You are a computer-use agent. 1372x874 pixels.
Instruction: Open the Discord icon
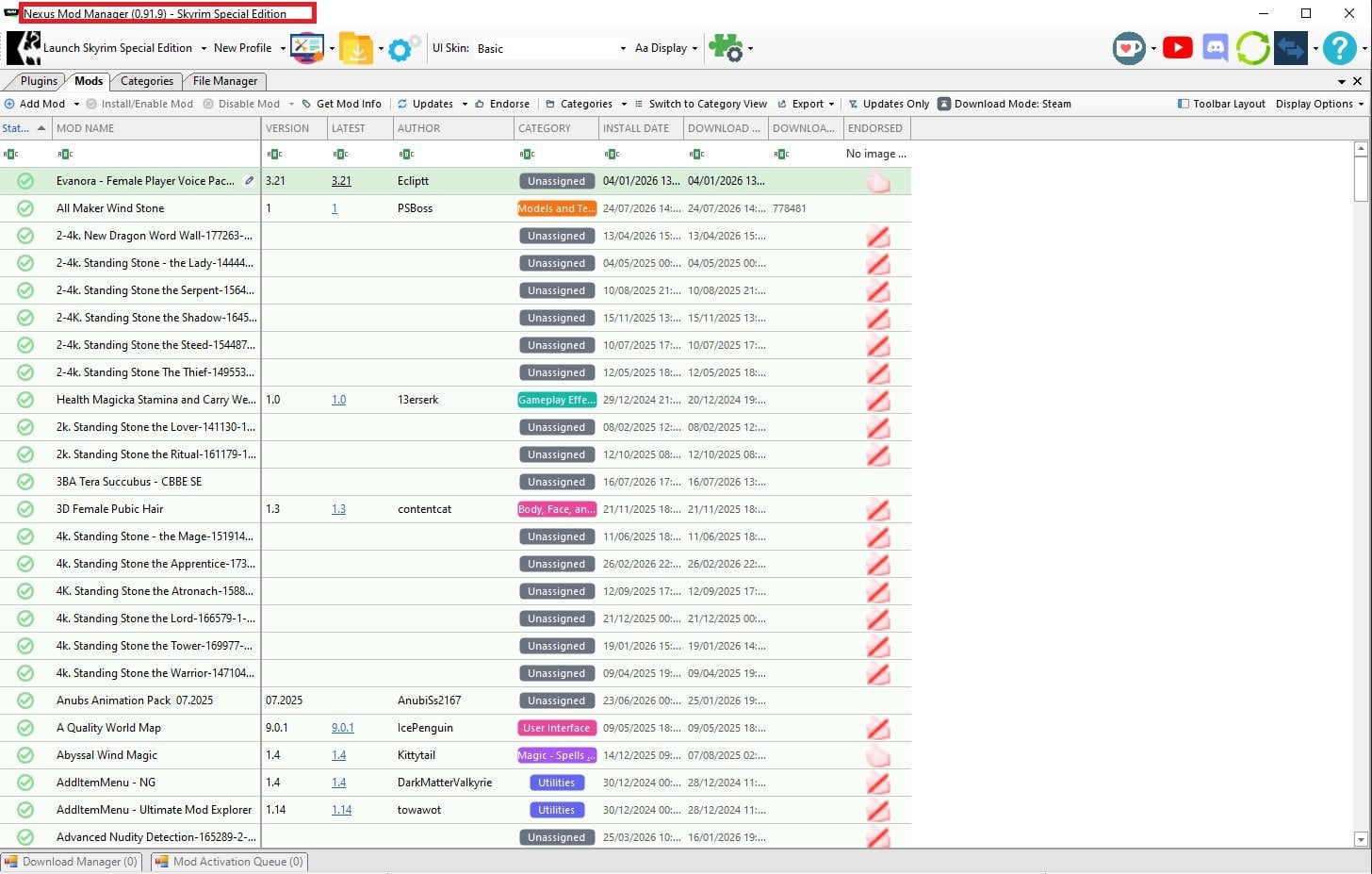click(1216, 47)
